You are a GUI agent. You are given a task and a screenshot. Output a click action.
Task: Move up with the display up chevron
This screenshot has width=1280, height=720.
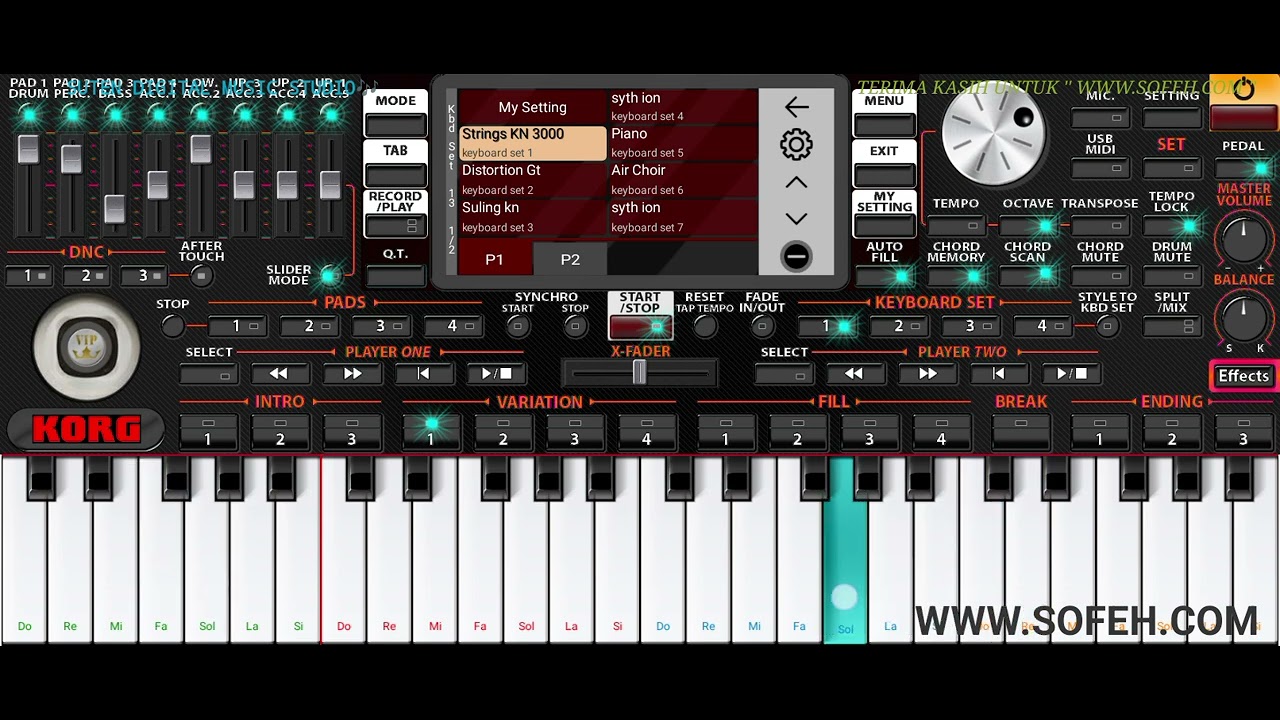click(796, 183)
